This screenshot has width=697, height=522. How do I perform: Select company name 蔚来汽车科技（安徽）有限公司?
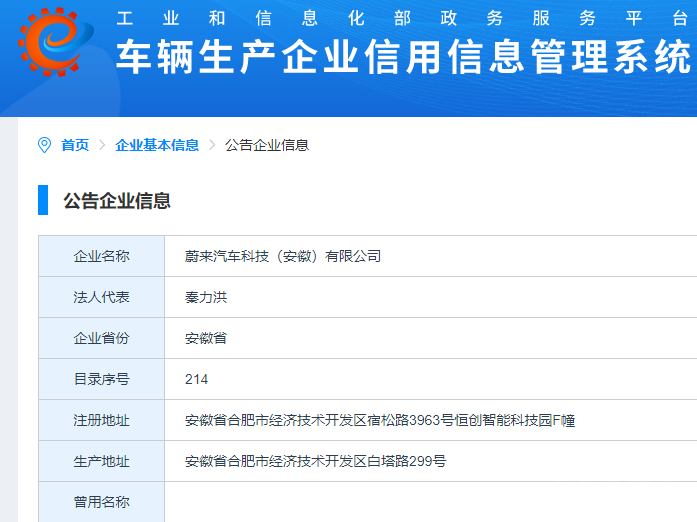[283, 256]
